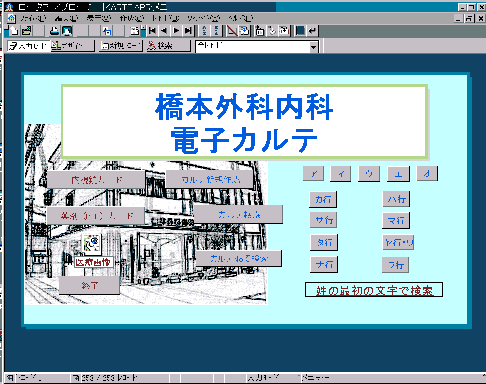Click the blue-text カルテ検索 chart search button

tap(239, 214)
